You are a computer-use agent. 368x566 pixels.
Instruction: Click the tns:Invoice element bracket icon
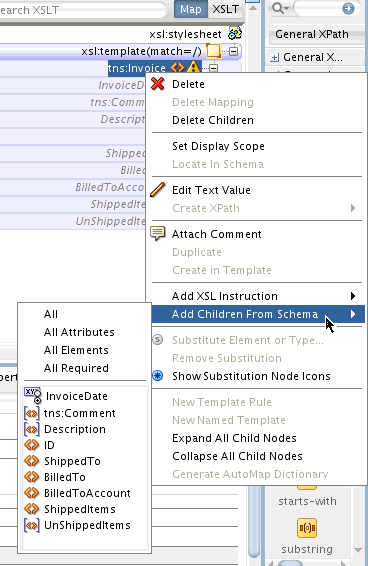tap(177, 68)
